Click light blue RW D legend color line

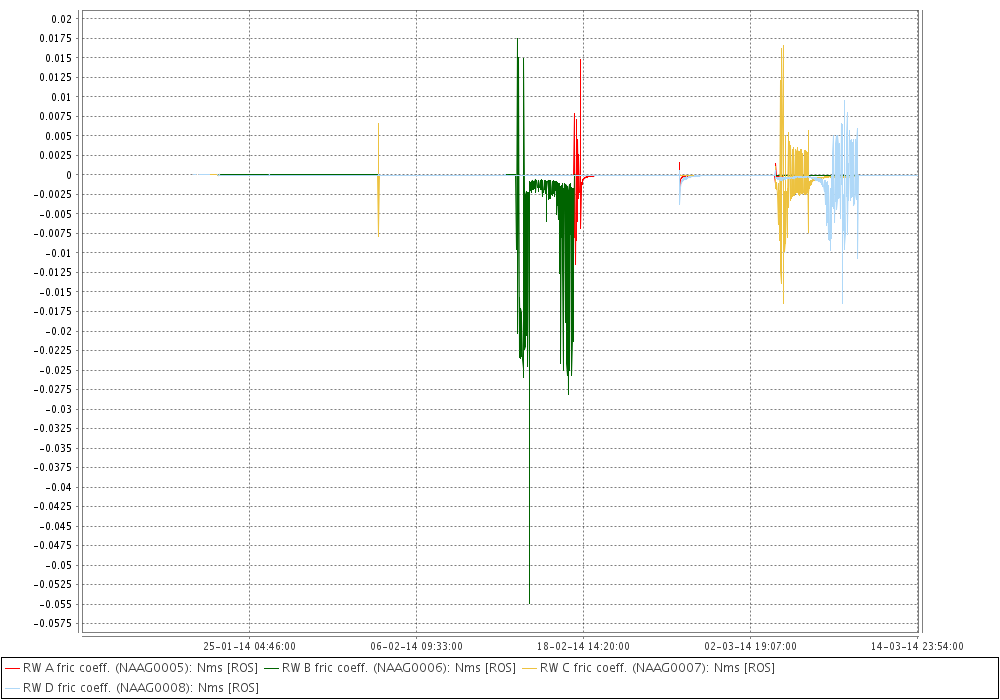click(12, 689)
